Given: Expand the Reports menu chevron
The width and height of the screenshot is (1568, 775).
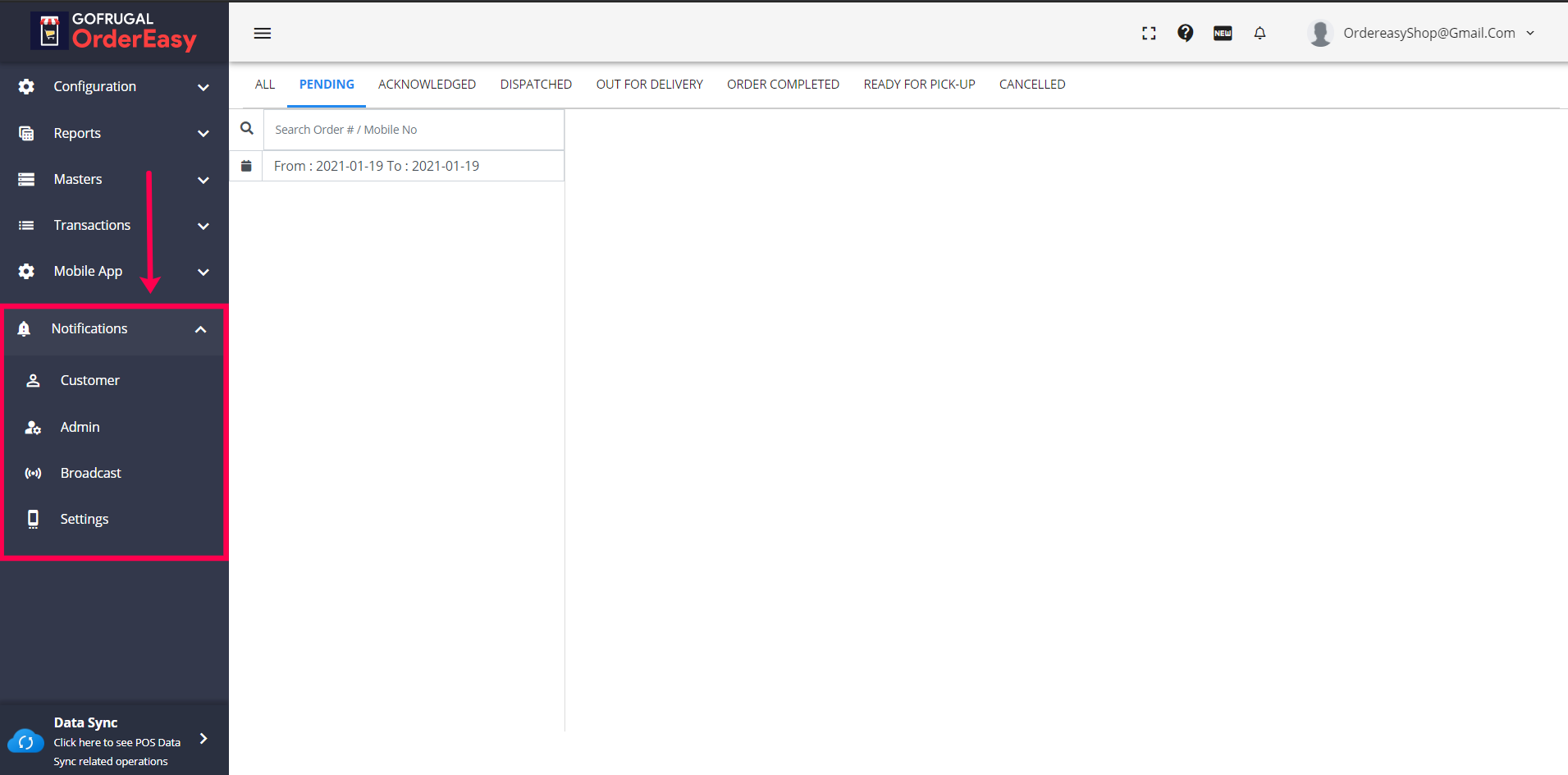Looking at the screenshot, I should [203, 133].
